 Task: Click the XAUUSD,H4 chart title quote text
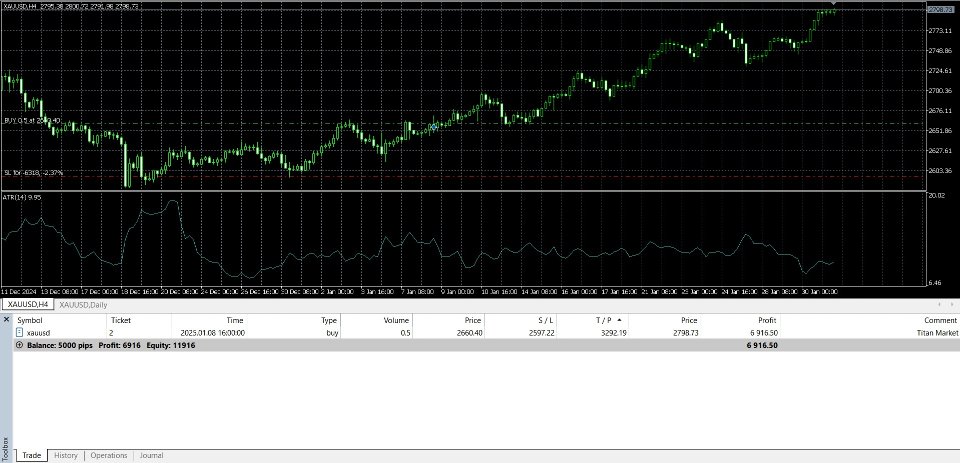coord(70,6)
